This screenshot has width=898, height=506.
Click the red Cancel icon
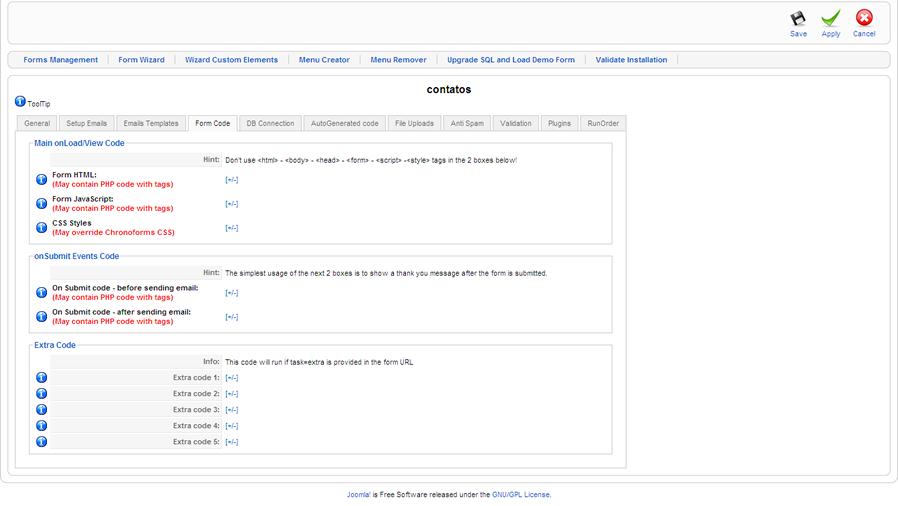864,18
